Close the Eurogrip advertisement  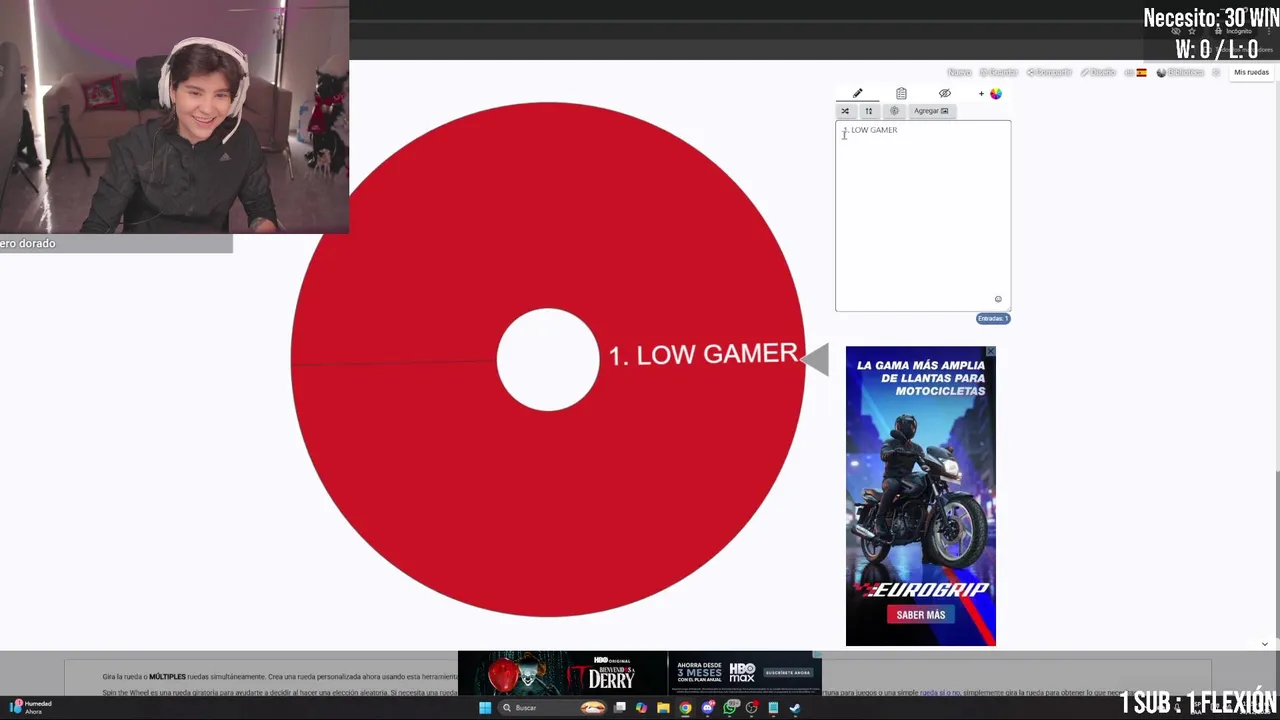click(991, 351)
